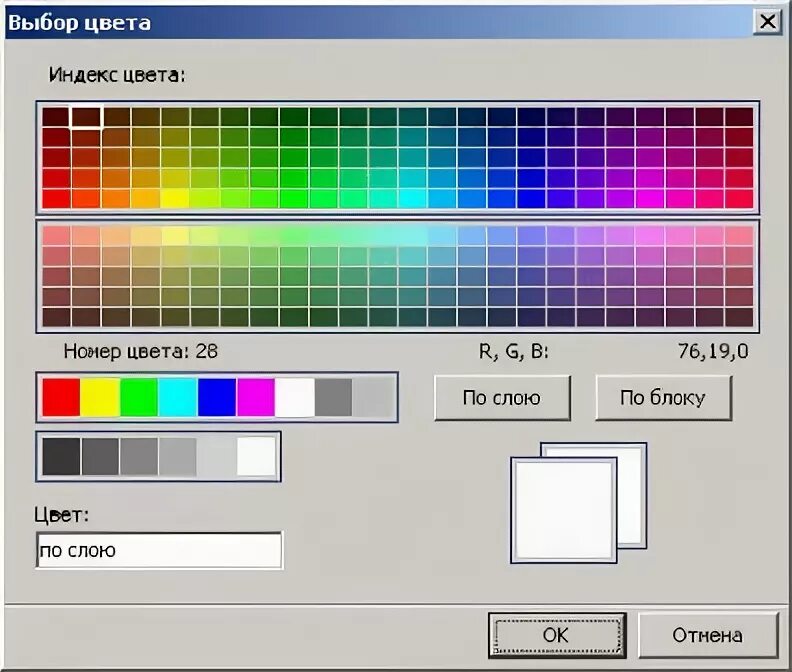Pick blue in the standard colors strip

coord(217,398)
